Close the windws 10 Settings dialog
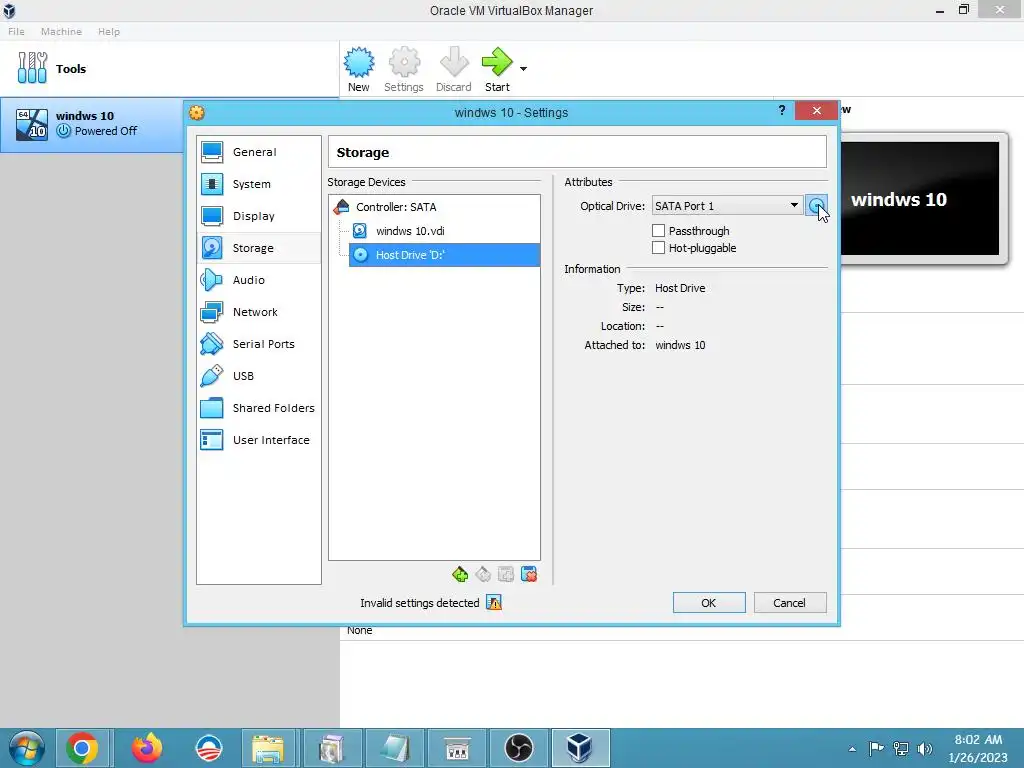The height and width of the screenshot is (768, 1024). click(816, 110)
